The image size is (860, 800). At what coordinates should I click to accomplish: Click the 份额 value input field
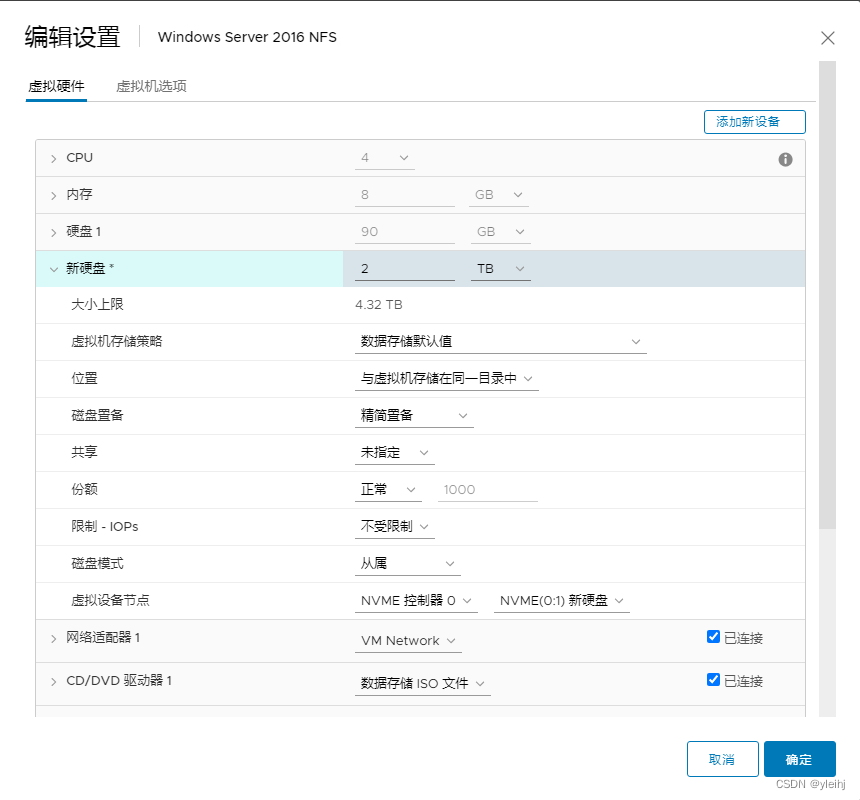point(487,489)
